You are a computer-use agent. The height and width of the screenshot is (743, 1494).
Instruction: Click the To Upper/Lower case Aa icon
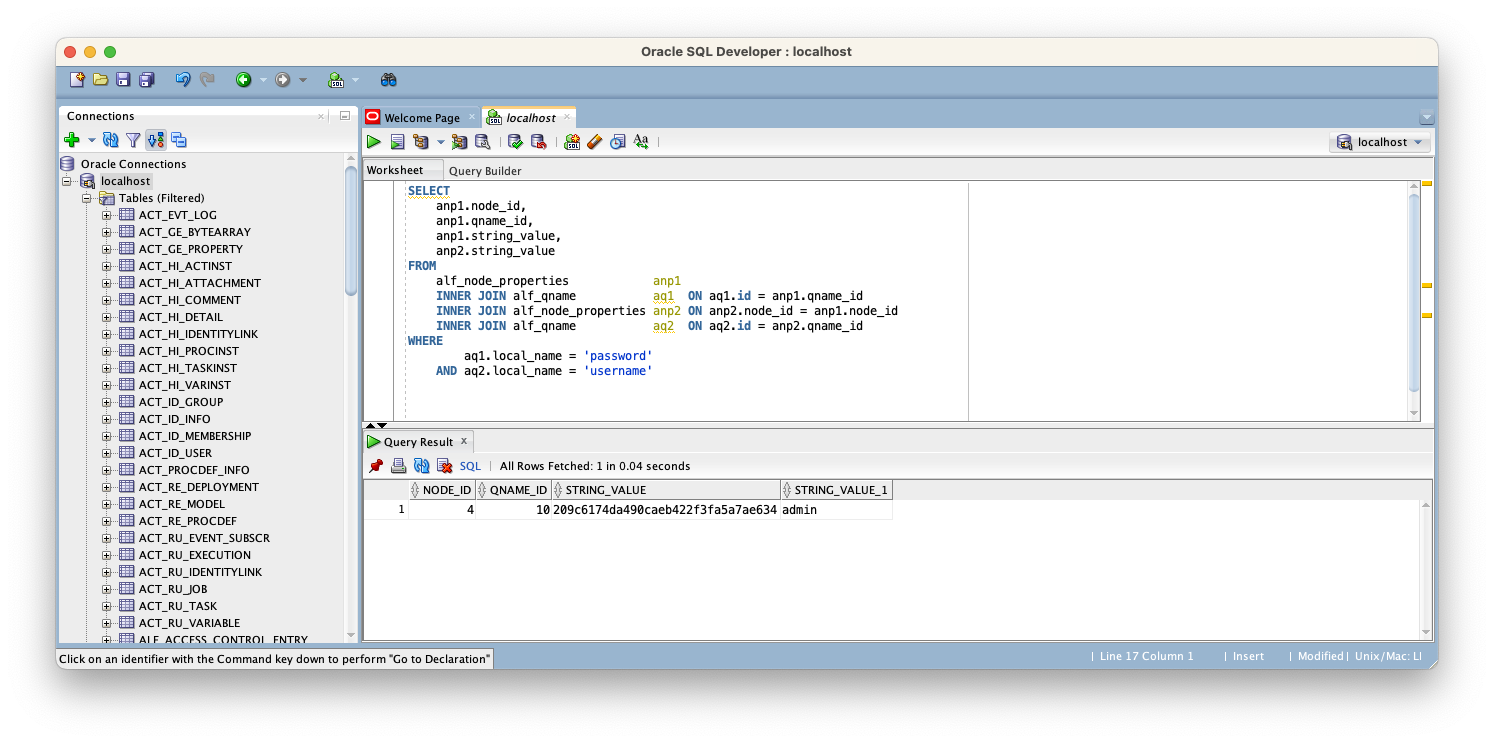pos(641,142)
